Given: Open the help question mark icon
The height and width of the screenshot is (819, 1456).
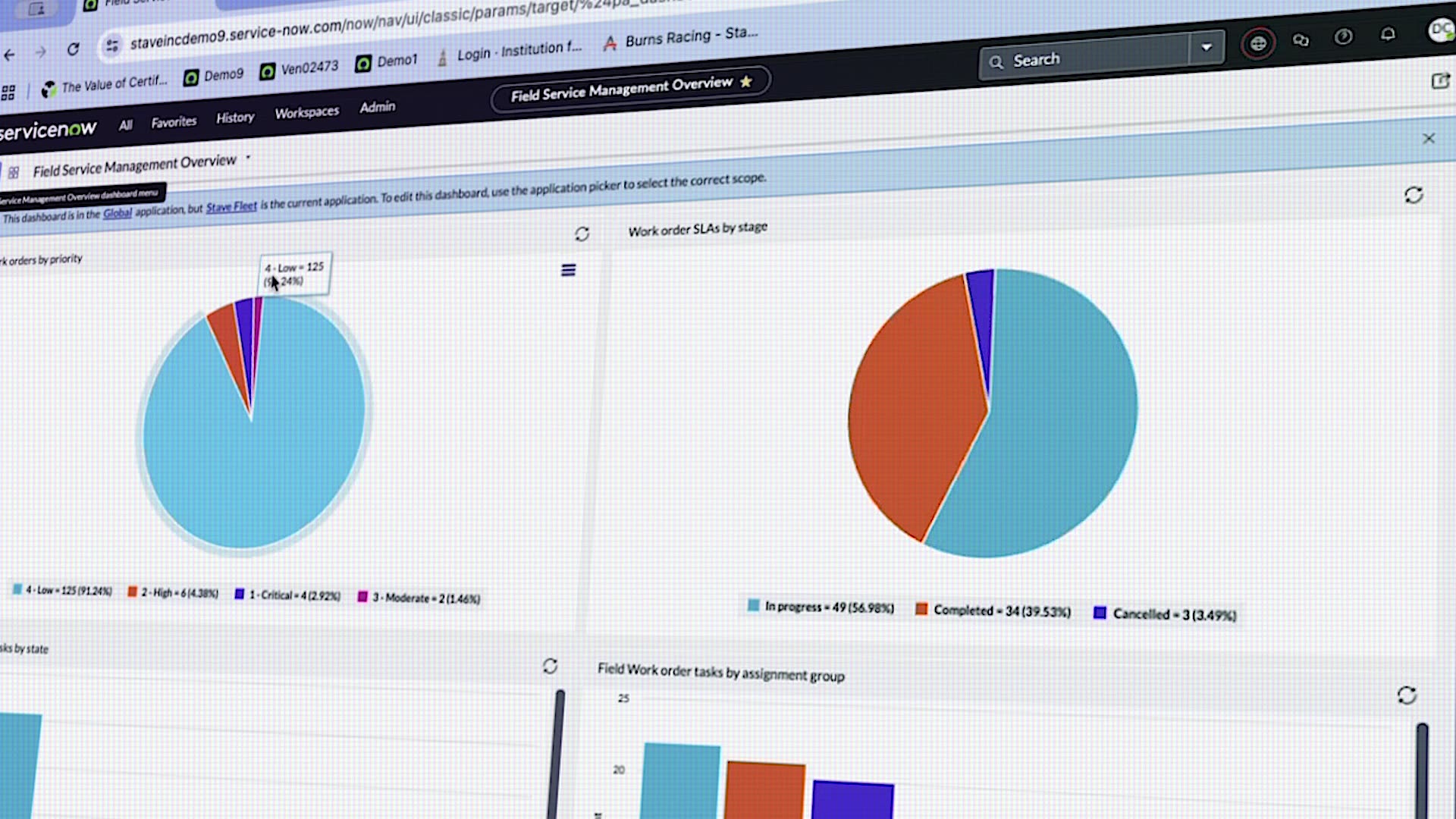Looking at the screenshot, I should 1343,37.
